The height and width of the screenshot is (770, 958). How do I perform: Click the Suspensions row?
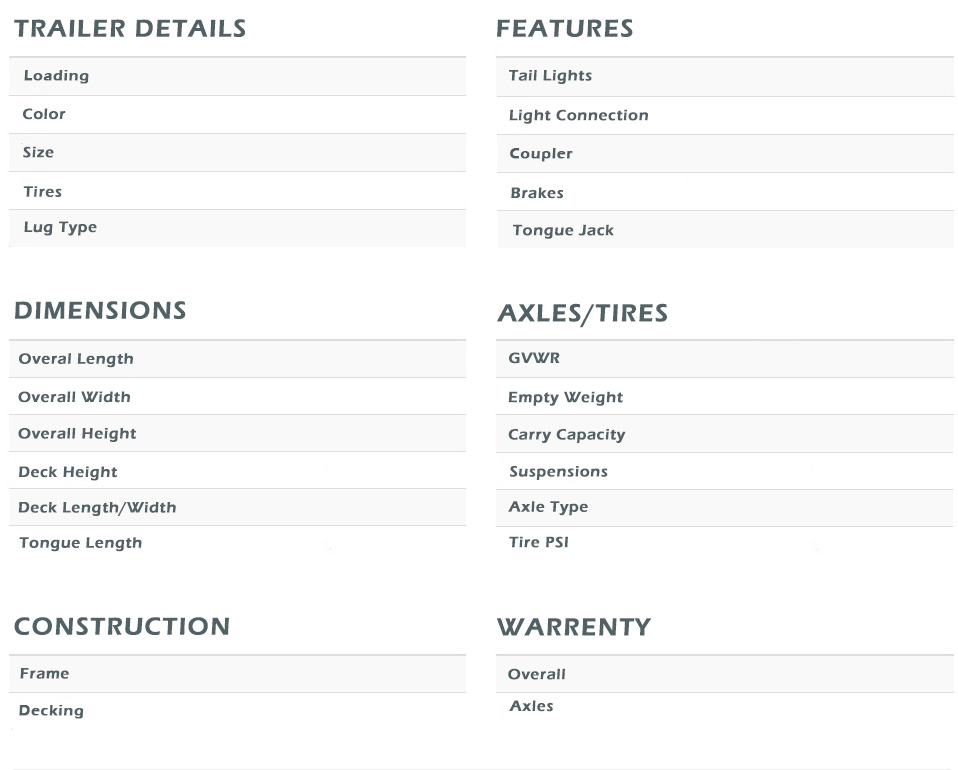click(x=558, y=472)
